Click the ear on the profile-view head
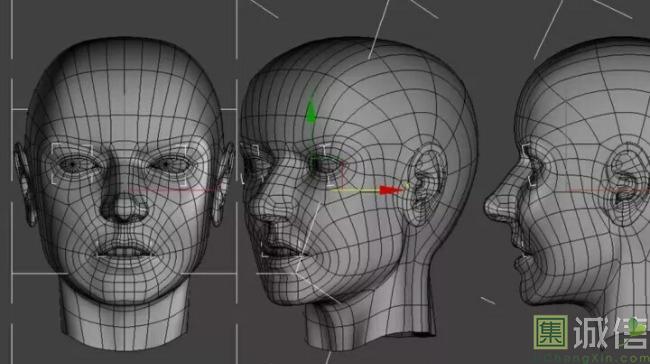650x364 pixels. 627,183
